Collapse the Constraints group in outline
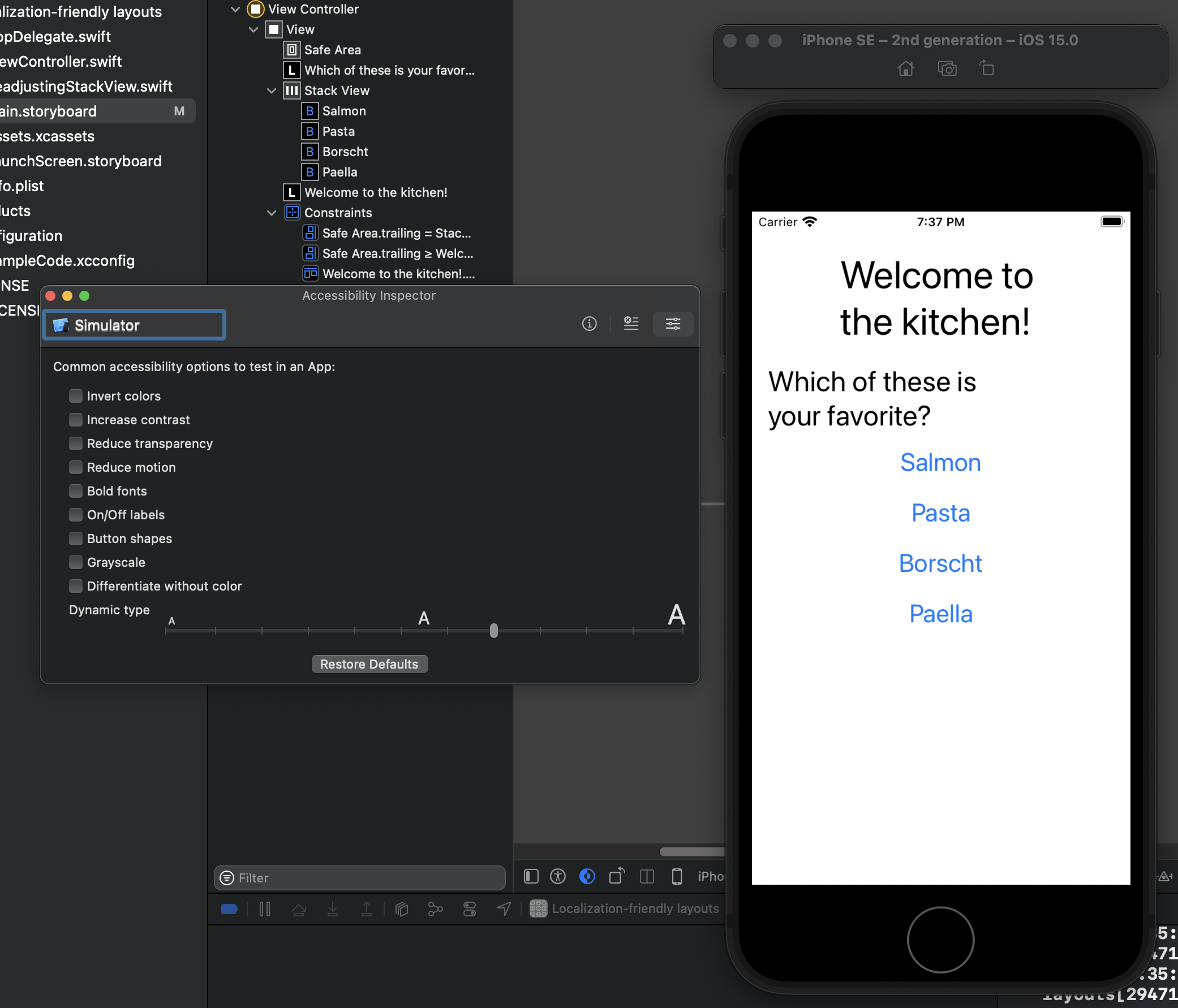The image size is (1178, 1008). tap(272, 213)
